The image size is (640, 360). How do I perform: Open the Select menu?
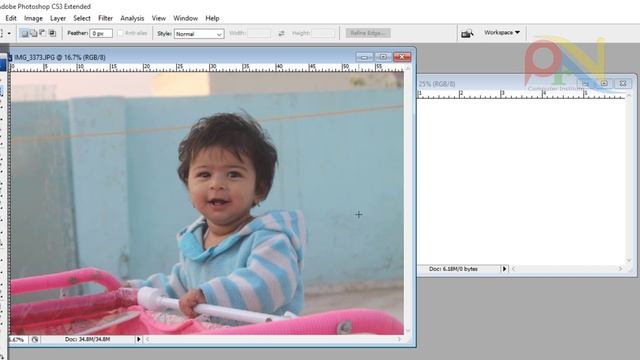(82, 18)
